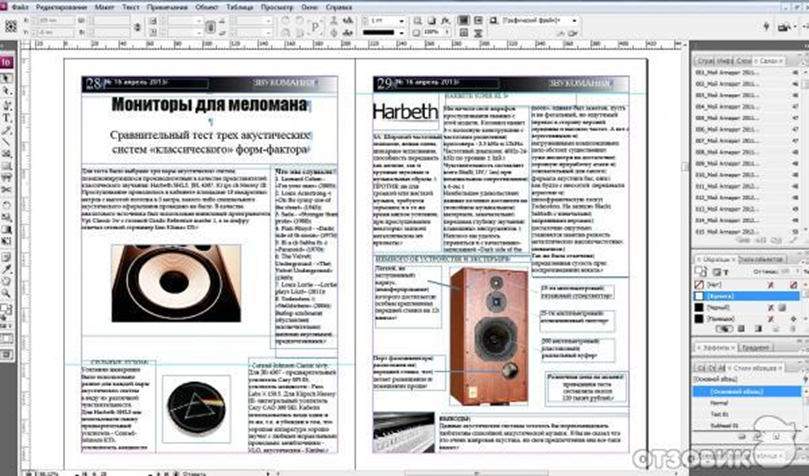Switch to the Стили объектов tab

[x=762, y=259]
